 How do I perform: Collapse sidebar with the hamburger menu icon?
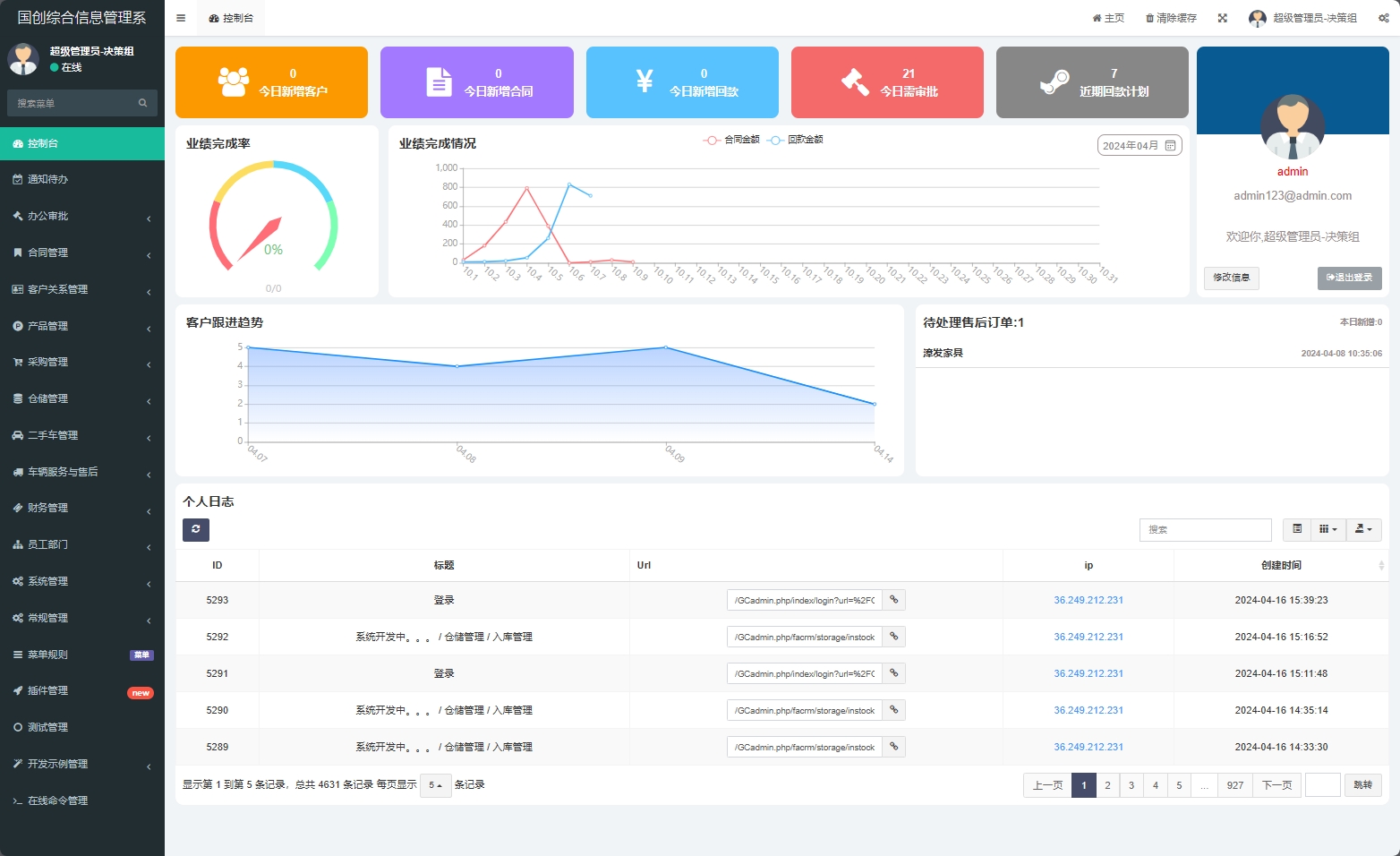[x=181, y=18]
